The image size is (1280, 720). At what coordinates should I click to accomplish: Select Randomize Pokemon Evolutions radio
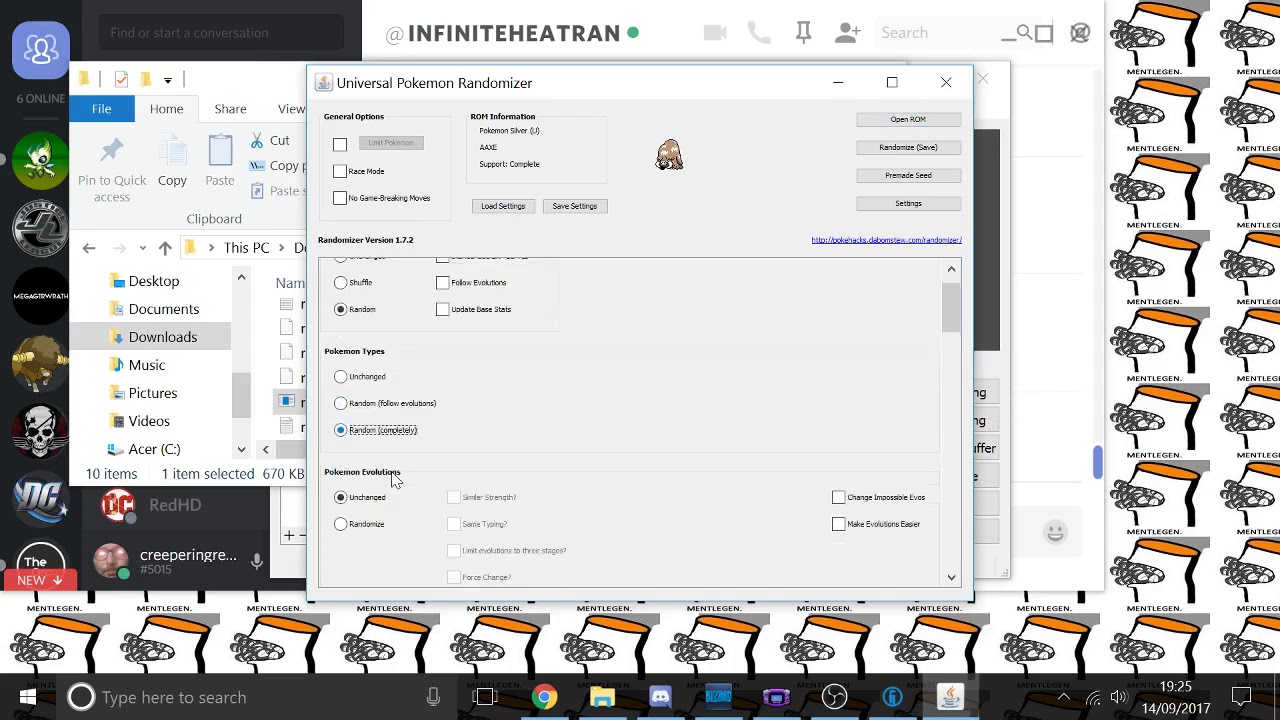pos(341,524)
